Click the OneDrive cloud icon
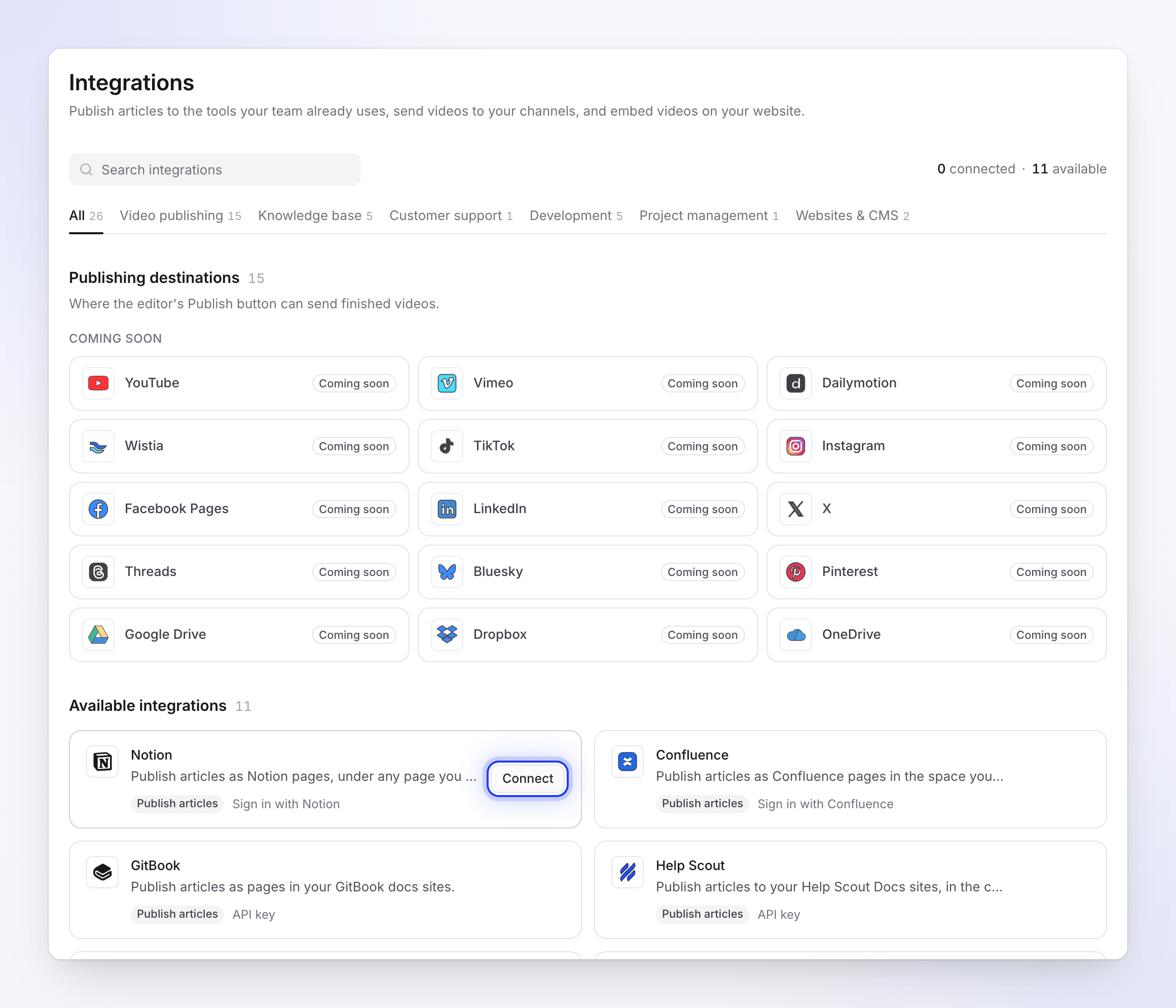 point(796,635)
